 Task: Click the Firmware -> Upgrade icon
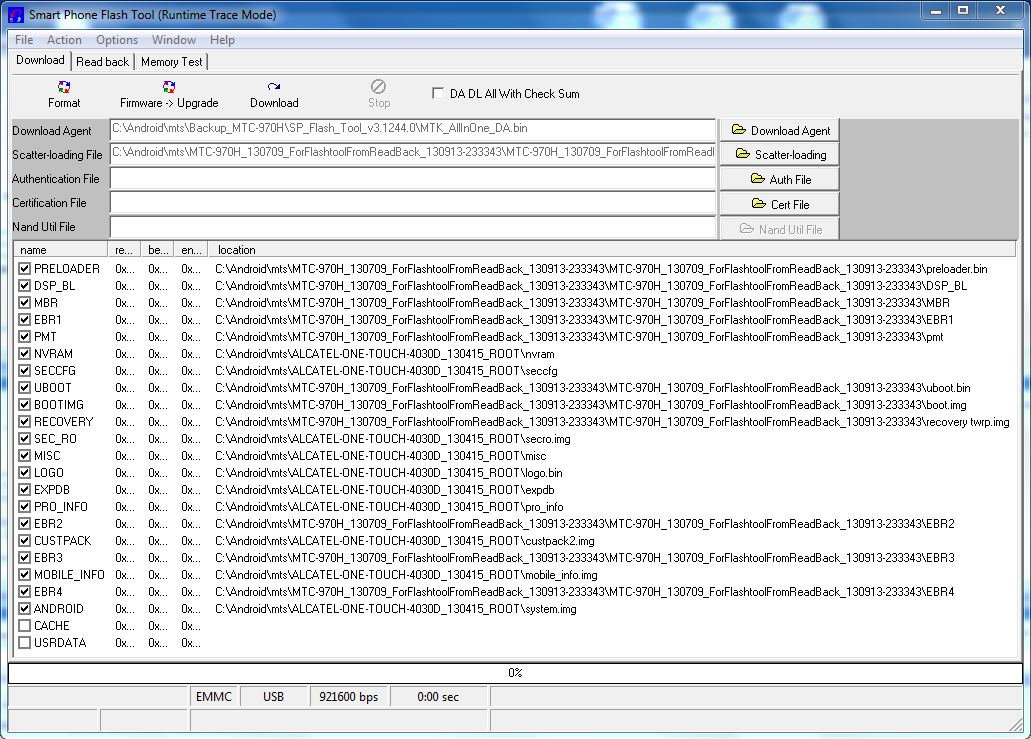pyautogui.click(x=169, y=88)
